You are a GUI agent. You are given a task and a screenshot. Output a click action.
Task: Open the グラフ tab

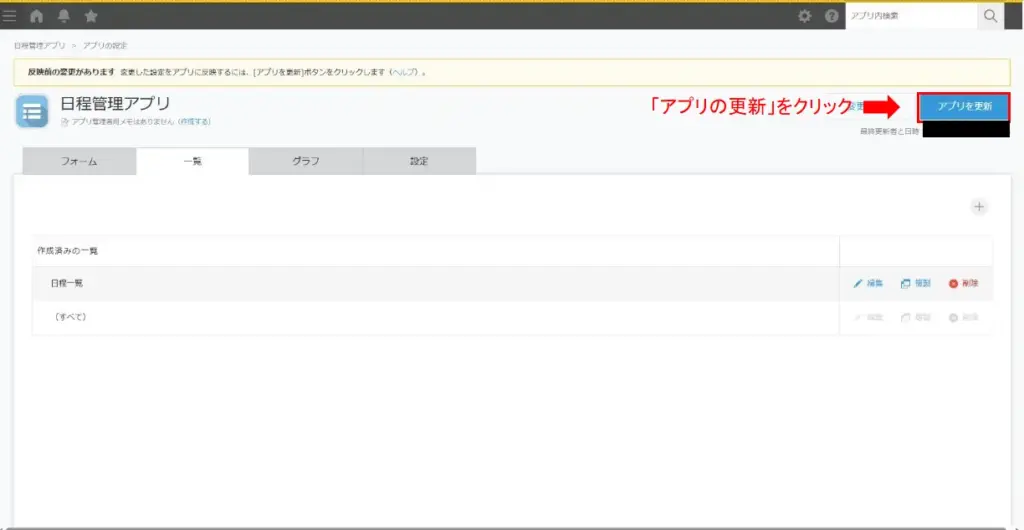pos(306,161)
